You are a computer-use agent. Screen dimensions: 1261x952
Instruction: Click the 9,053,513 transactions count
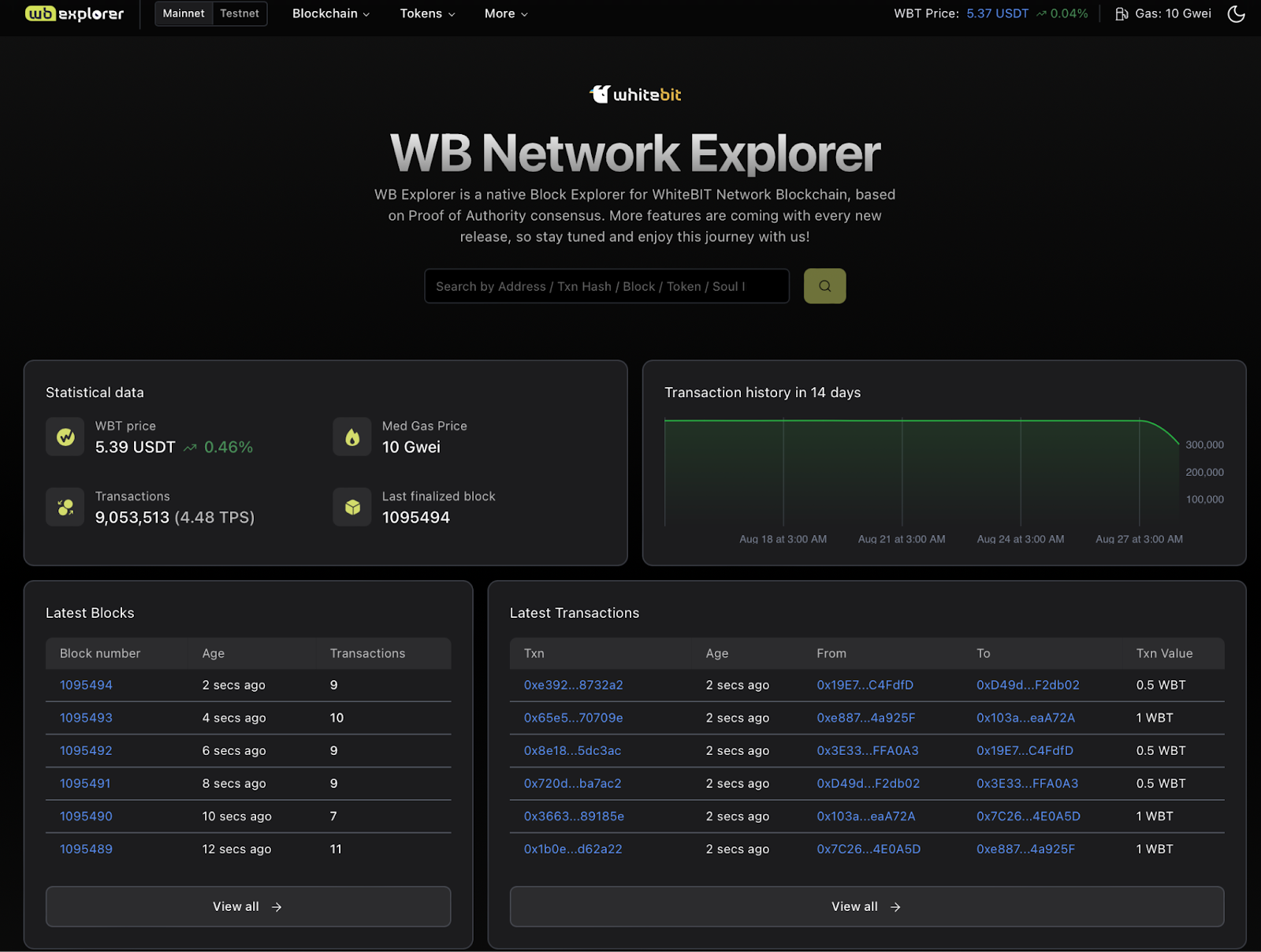tap(132, 518)
